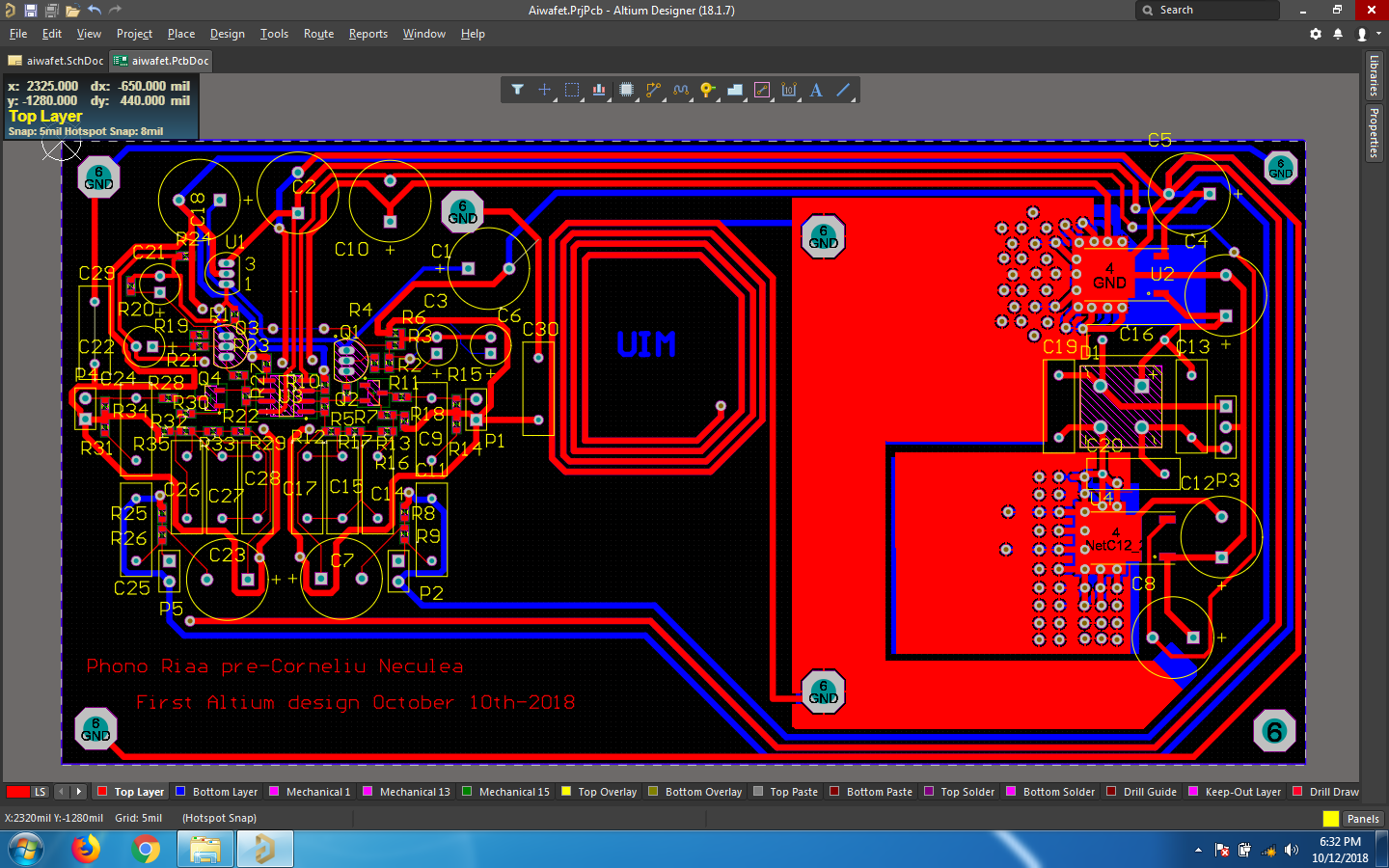This screenshot has height=868, width=1389.
Task: Click the Place Via tool icon
Action: pyautogui.click(x=708, y=90)
